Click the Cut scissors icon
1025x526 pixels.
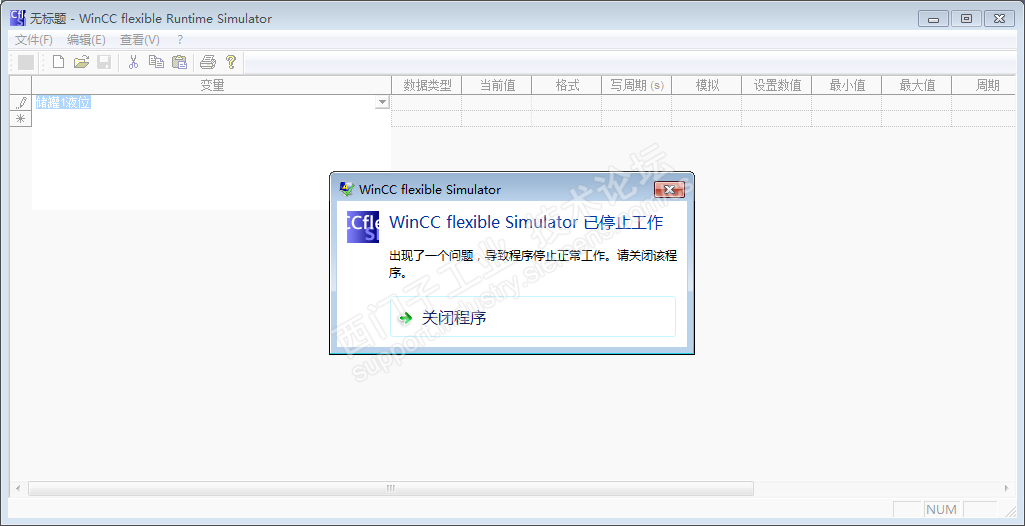click(x=133, y=63)
